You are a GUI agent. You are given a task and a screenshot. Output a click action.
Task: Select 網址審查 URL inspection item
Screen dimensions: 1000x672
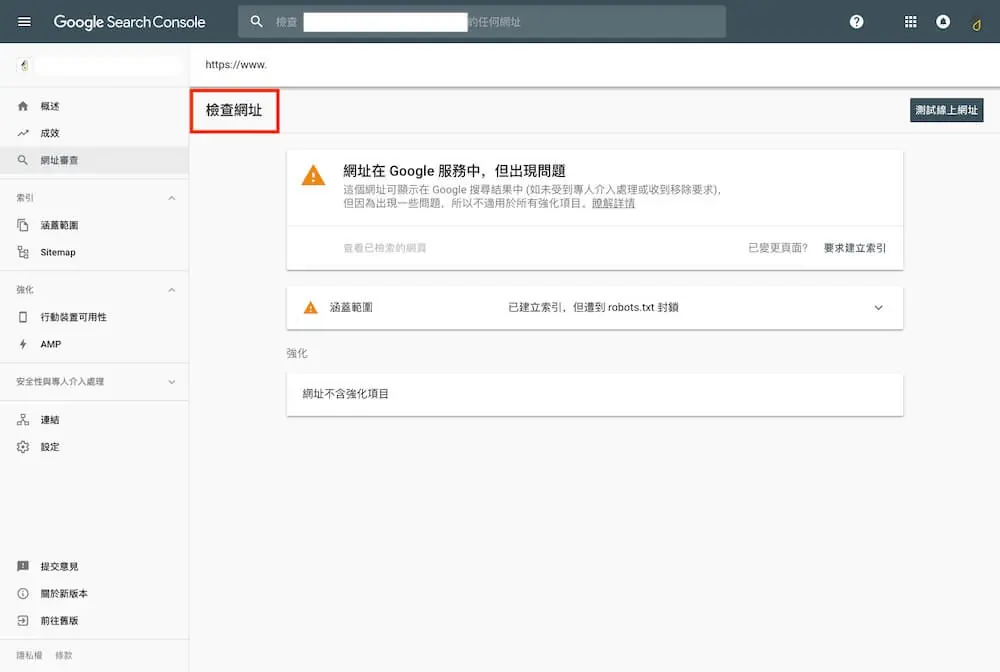[x=94, y=160]
